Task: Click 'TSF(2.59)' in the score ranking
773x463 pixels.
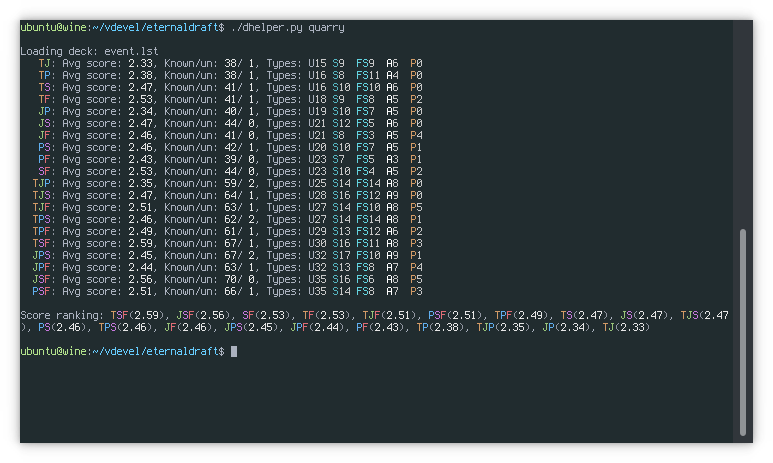Action: pos(137,316)
